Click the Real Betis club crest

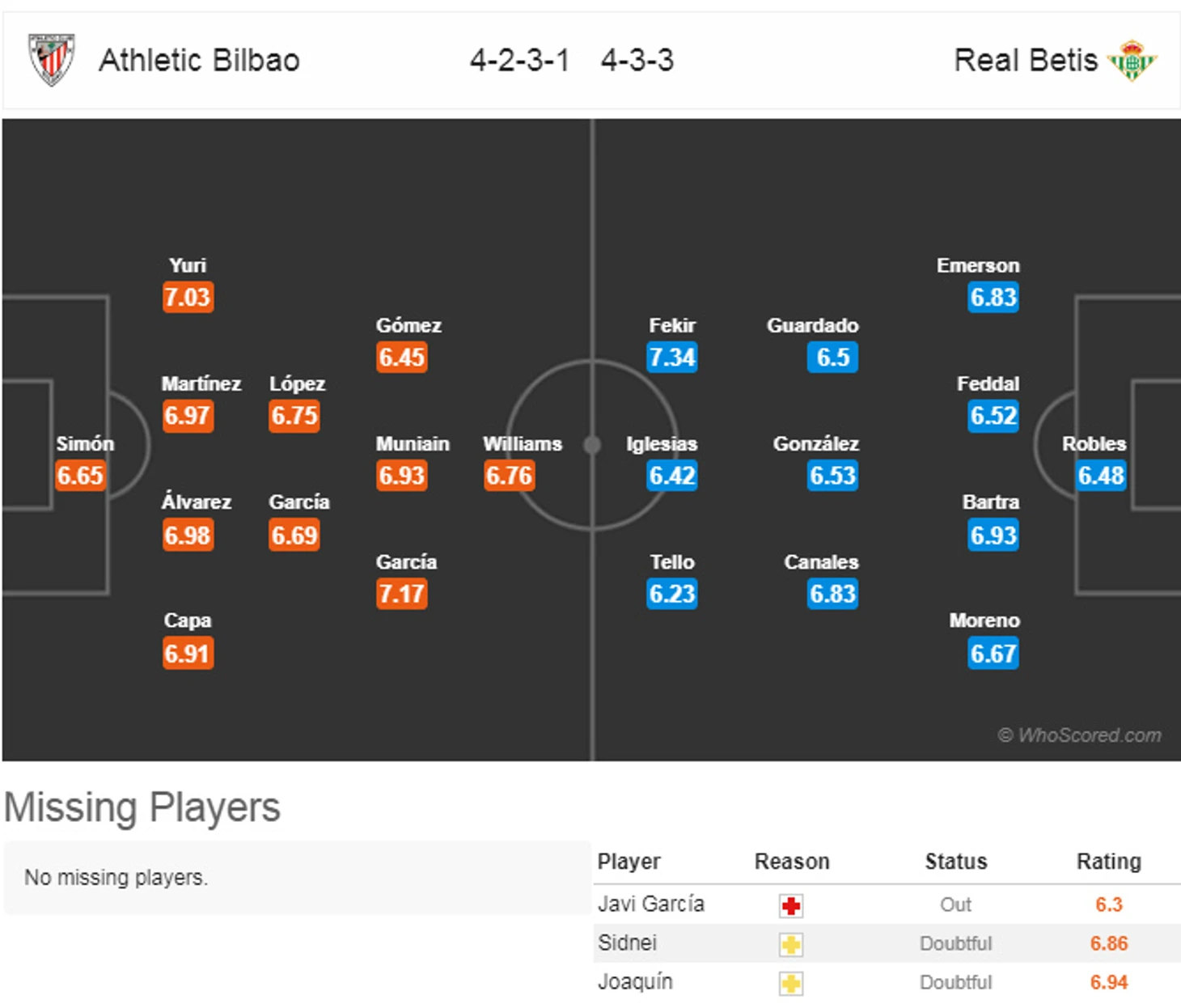tap(1132, 61)
